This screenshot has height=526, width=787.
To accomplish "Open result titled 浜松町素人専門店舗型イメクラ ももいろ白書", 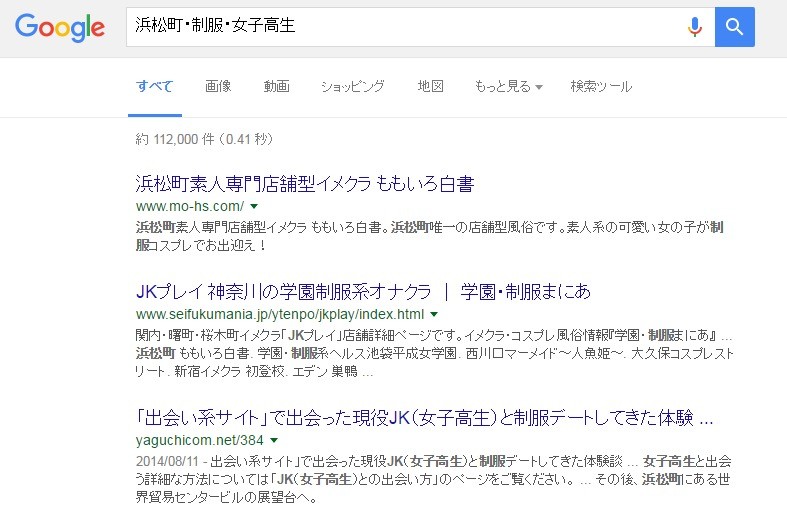I will pyautogui.click(x=305, y=184).
